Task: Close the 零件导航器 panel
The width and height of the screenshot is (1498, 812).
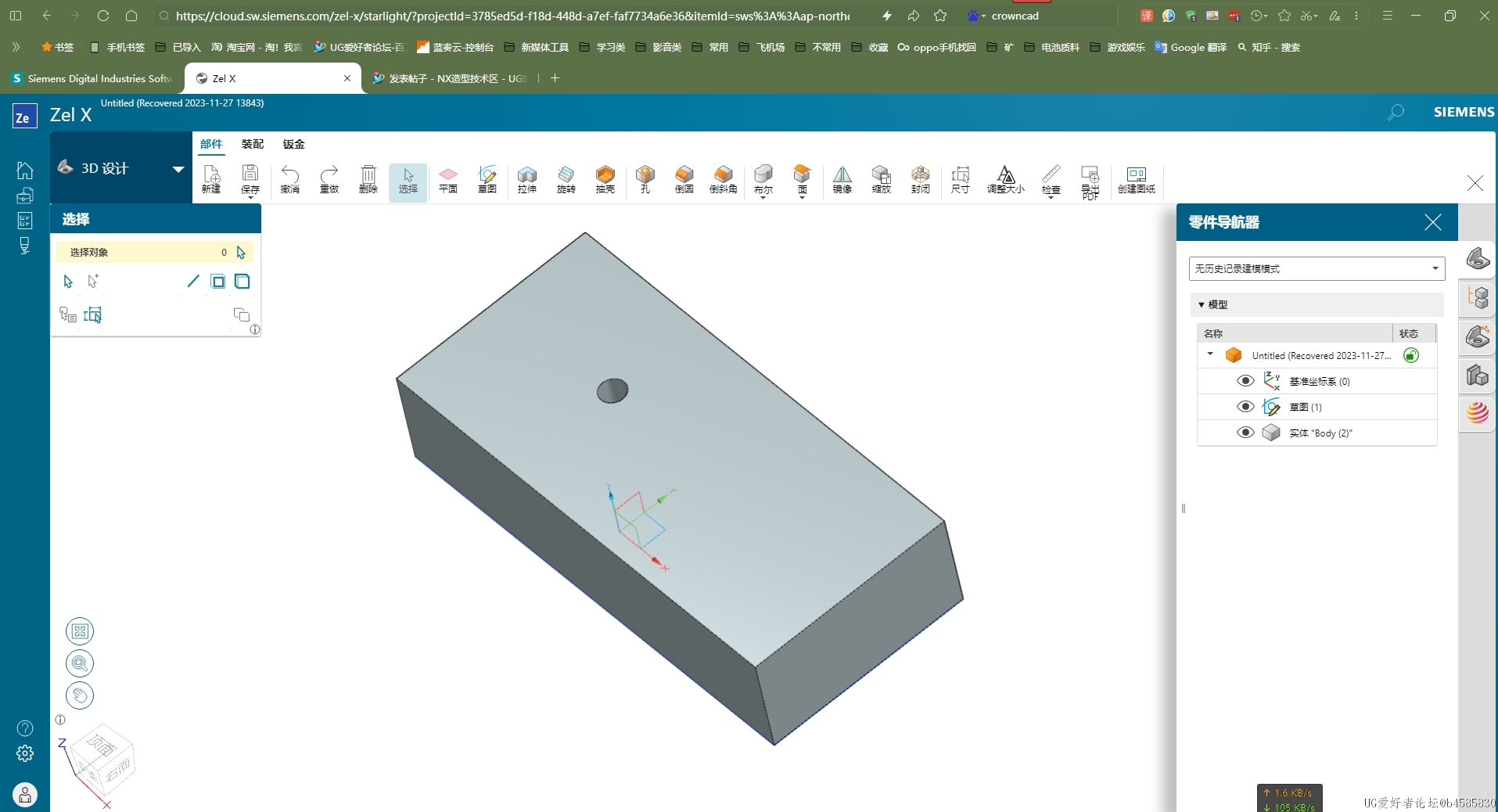Action: (1433, 222)
